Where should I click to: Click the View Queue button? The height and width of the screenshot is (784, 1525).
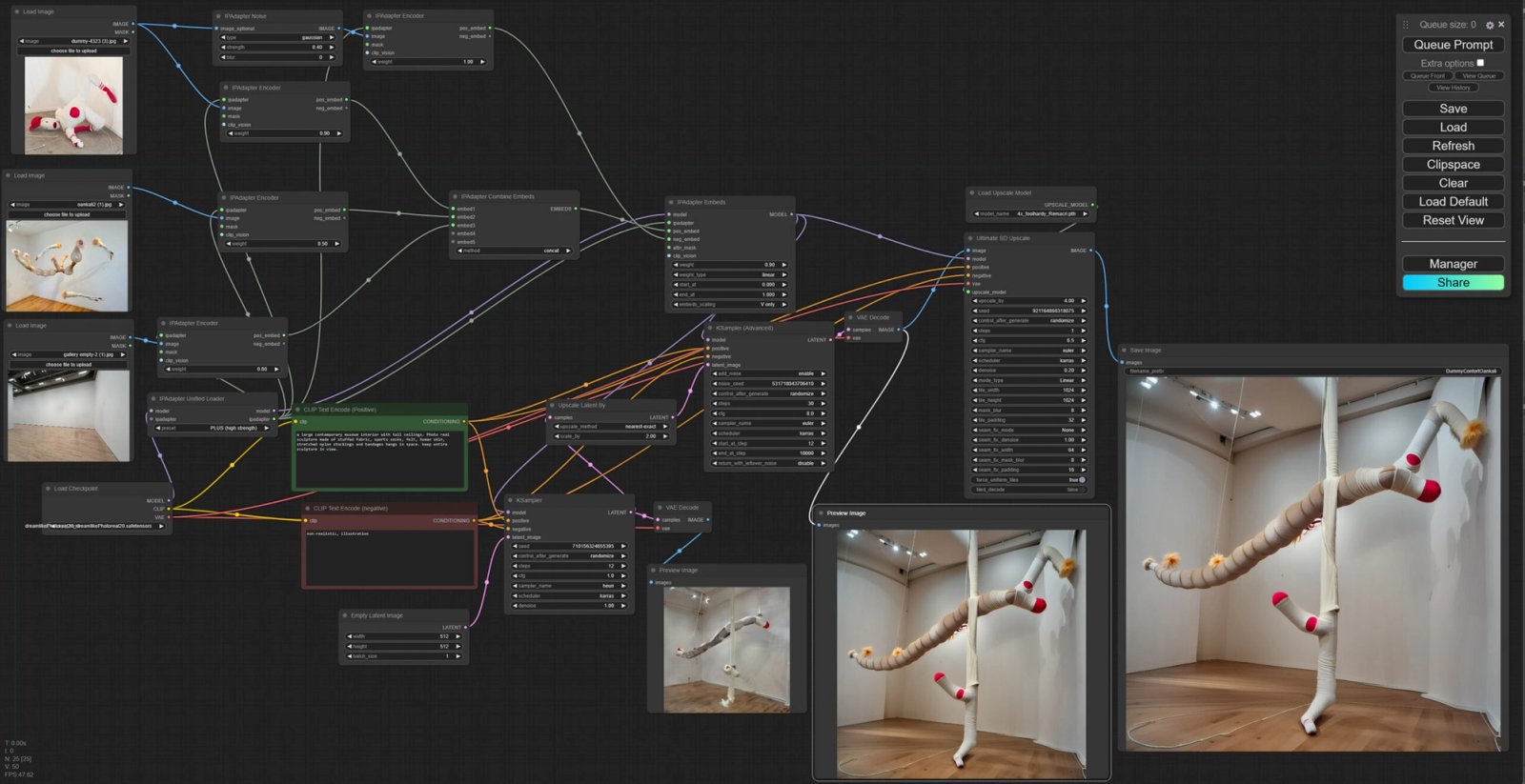(1479, 75)
